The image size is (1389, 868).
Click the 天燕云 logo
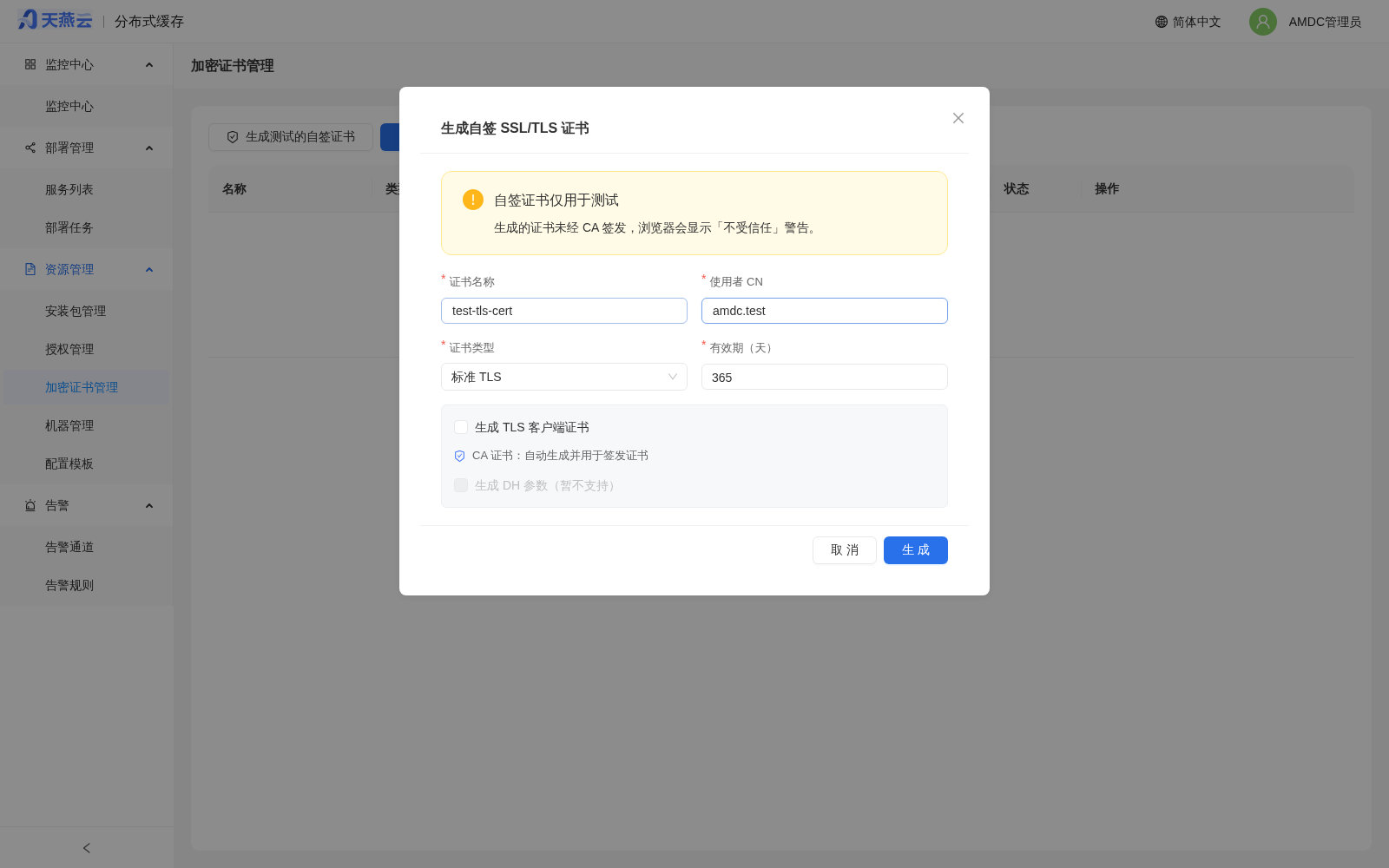pos(55,20)
